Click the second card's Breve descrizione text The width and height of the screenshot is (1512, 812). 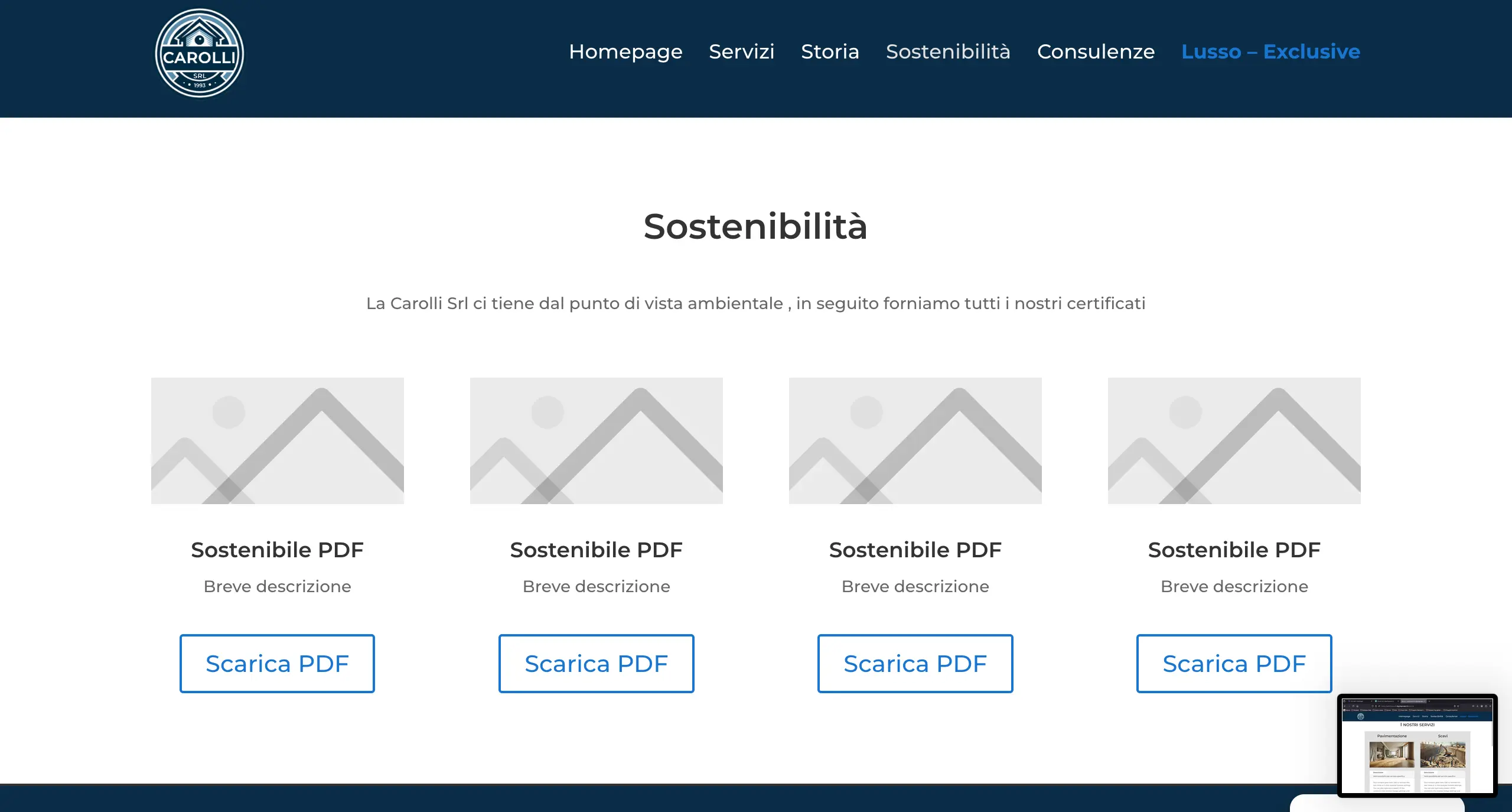(x=596, y=586)
